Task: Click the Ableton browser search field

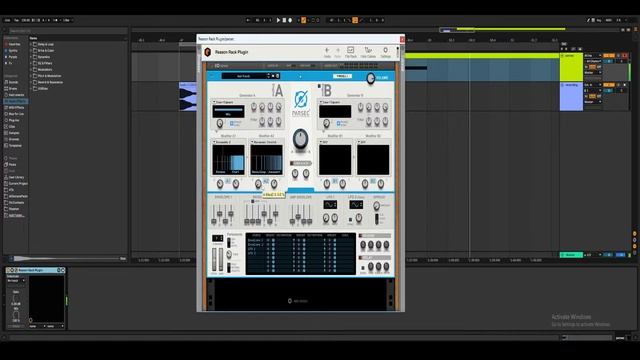Action: coord(67,31)
